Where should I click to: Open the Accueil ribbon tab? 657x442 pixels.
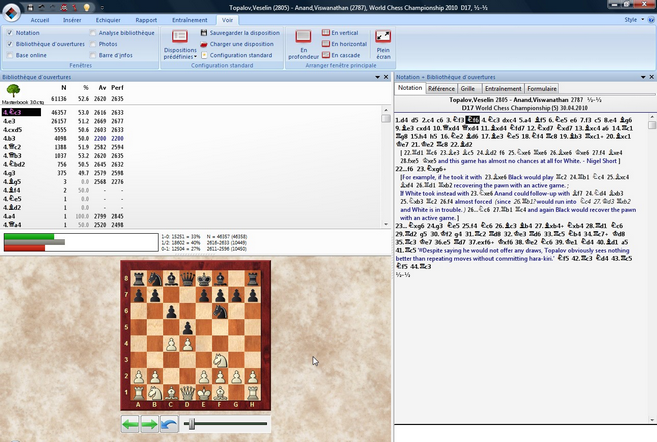click(x=40, y=20)
